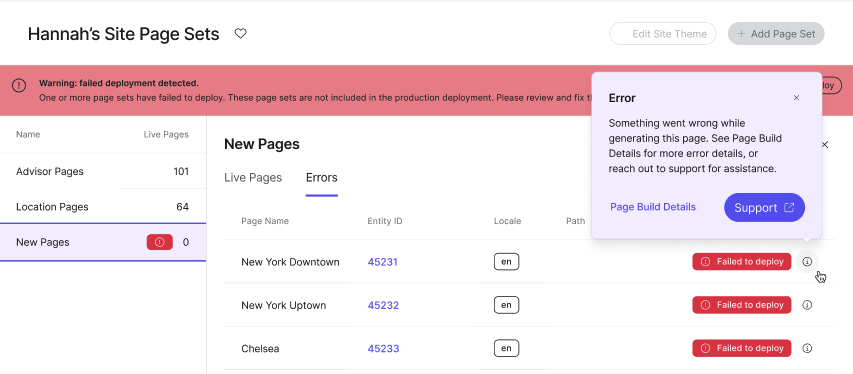Click Chelsea page name
This screenshot has height=374, width=853.
click(x=260, y=348)
